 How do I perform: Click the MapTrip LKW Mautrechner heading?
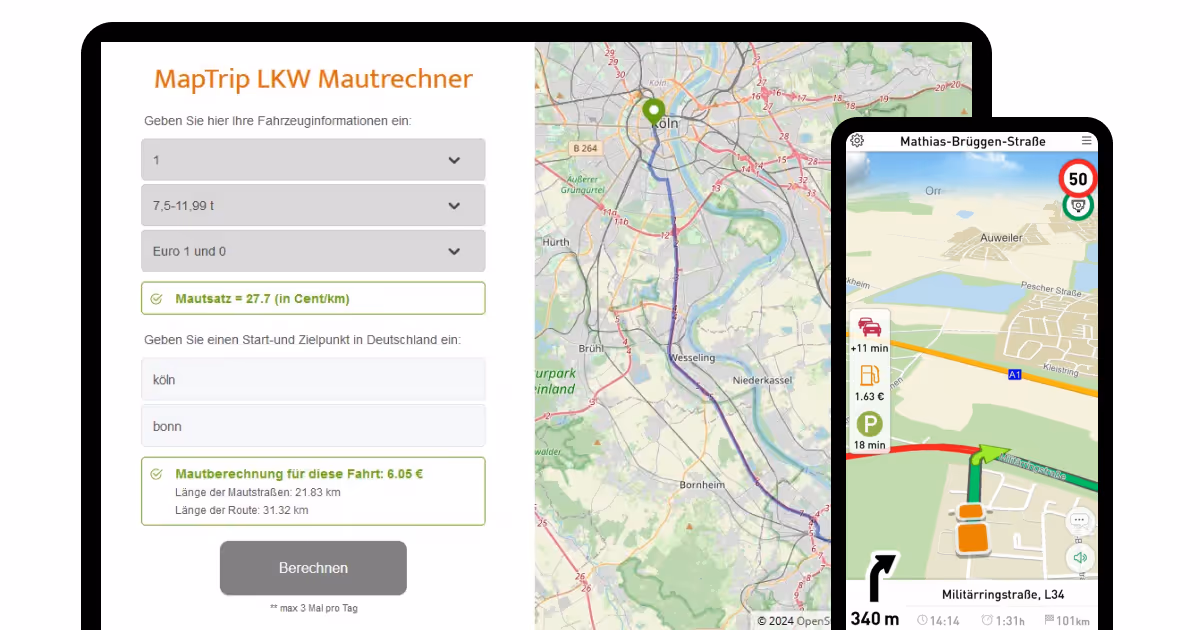313,79
